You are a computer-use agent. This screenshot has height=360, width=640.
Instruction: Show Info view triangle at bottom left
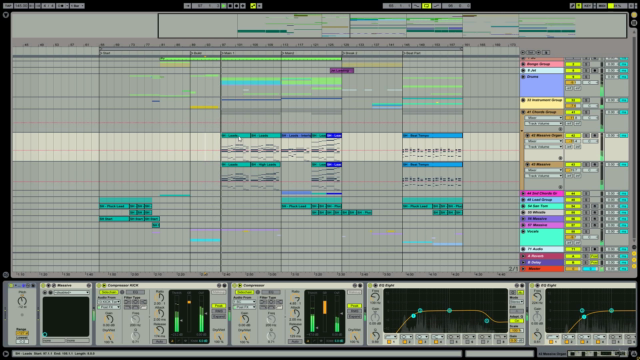[x=6, y=354]
